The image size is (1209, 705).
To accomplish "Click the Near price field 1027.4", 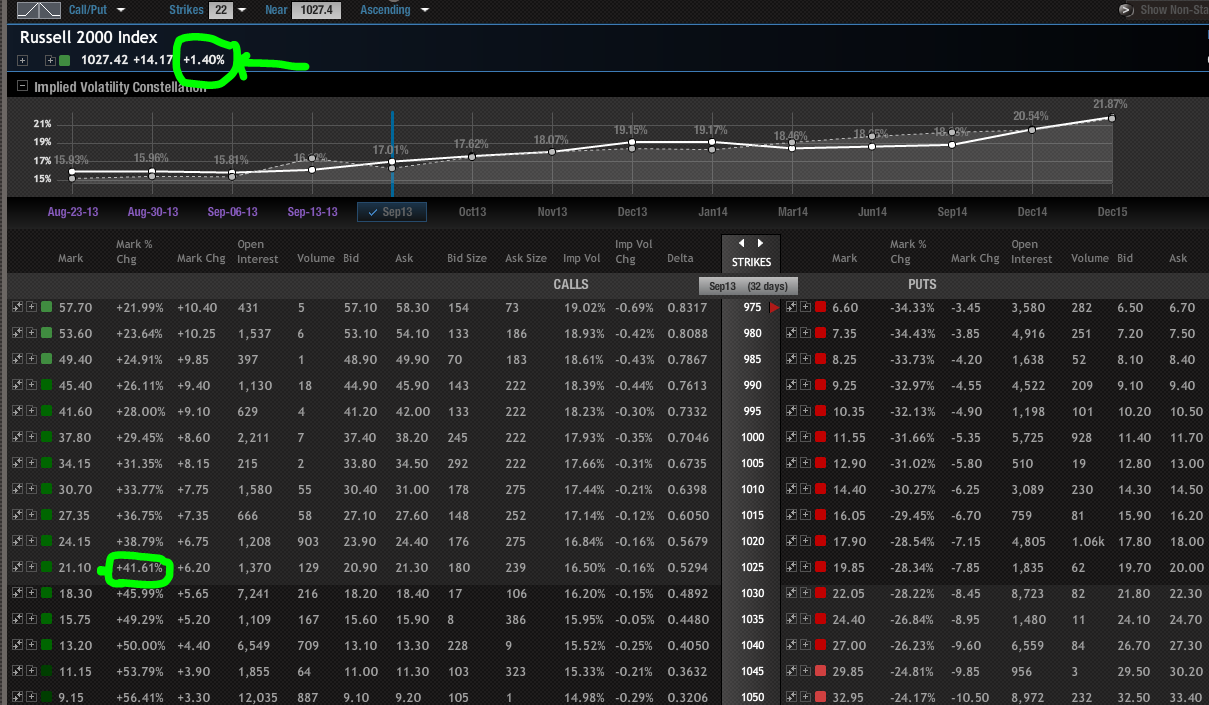I will point(314,10).
